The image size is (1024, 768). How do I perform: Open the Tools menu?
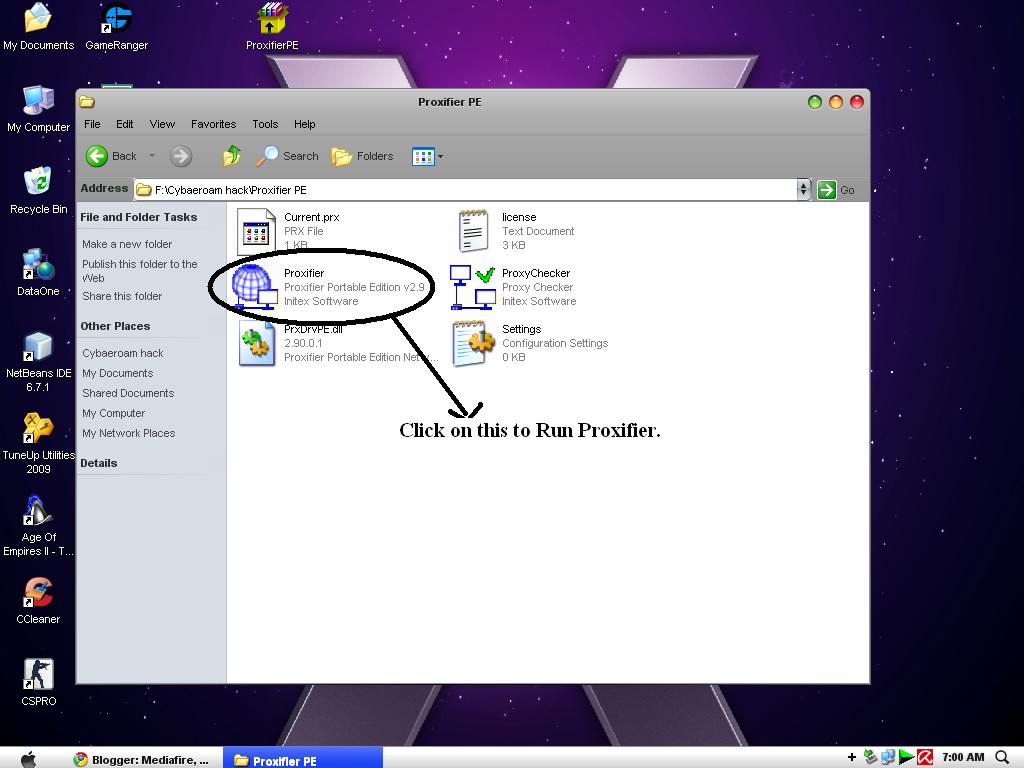coord(265,124)
